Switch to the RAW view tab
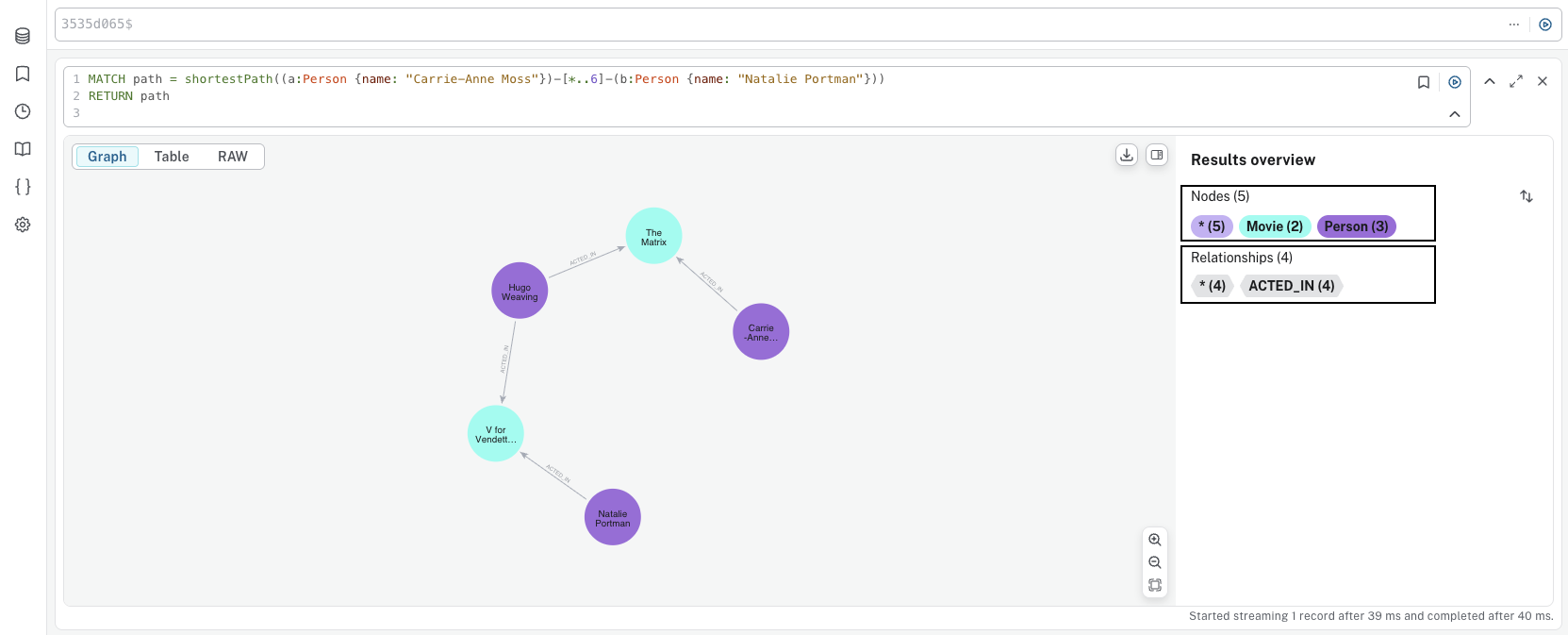Viewport: 1568px width, 635px height. [233, 157]
